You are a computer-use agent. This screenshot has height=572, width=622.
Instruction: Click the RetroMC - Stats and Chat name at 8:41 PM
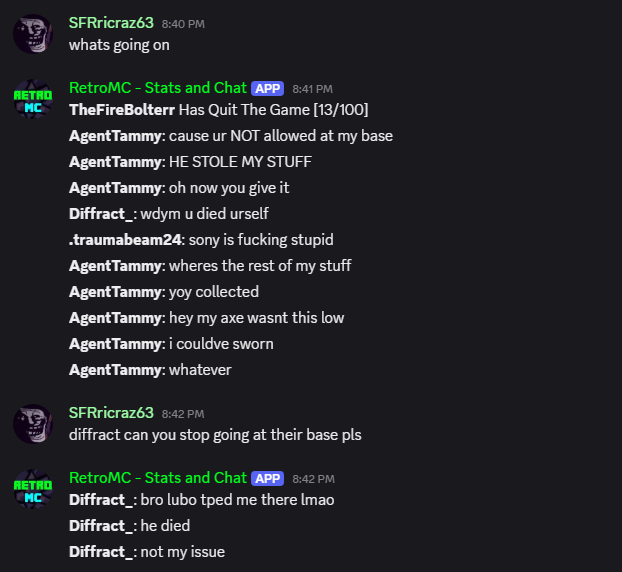[157, 88]
